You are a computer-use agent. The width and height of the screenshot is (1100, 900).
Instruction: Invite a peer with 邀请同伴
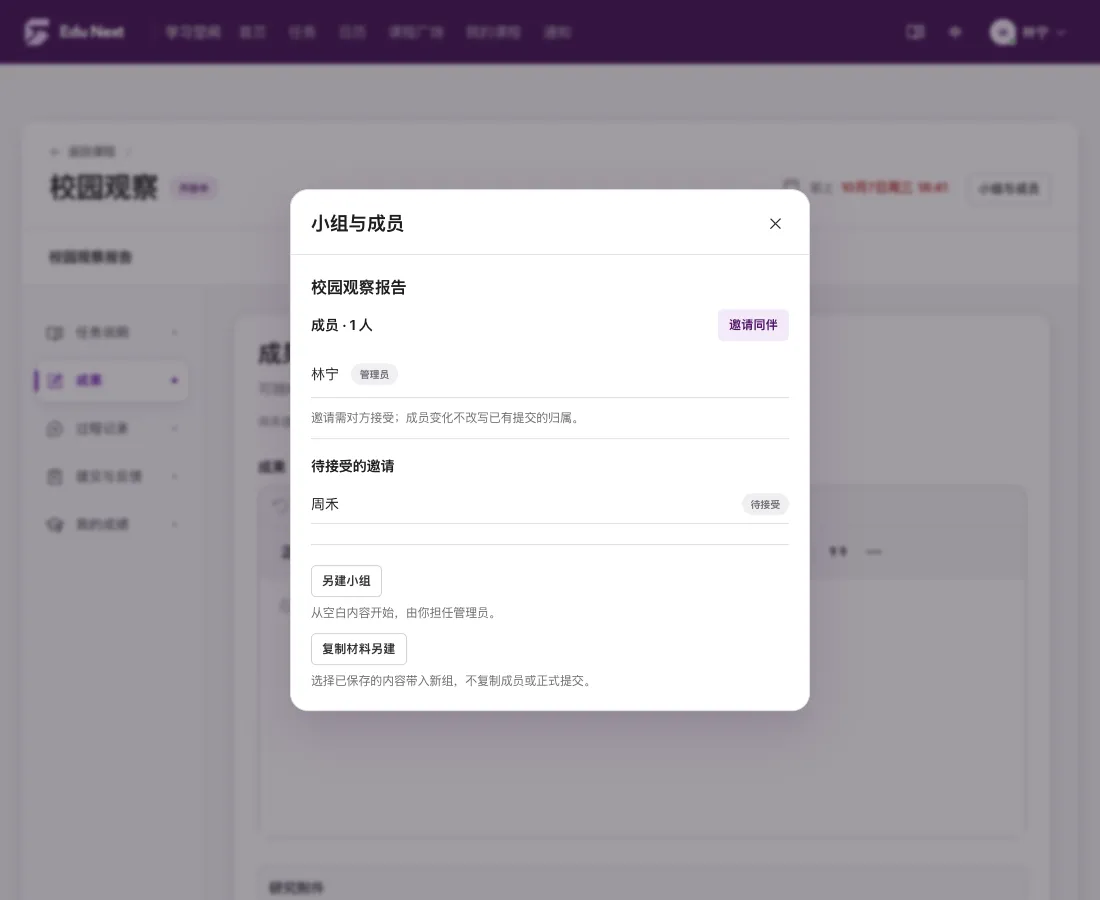(x=753, y=325)
